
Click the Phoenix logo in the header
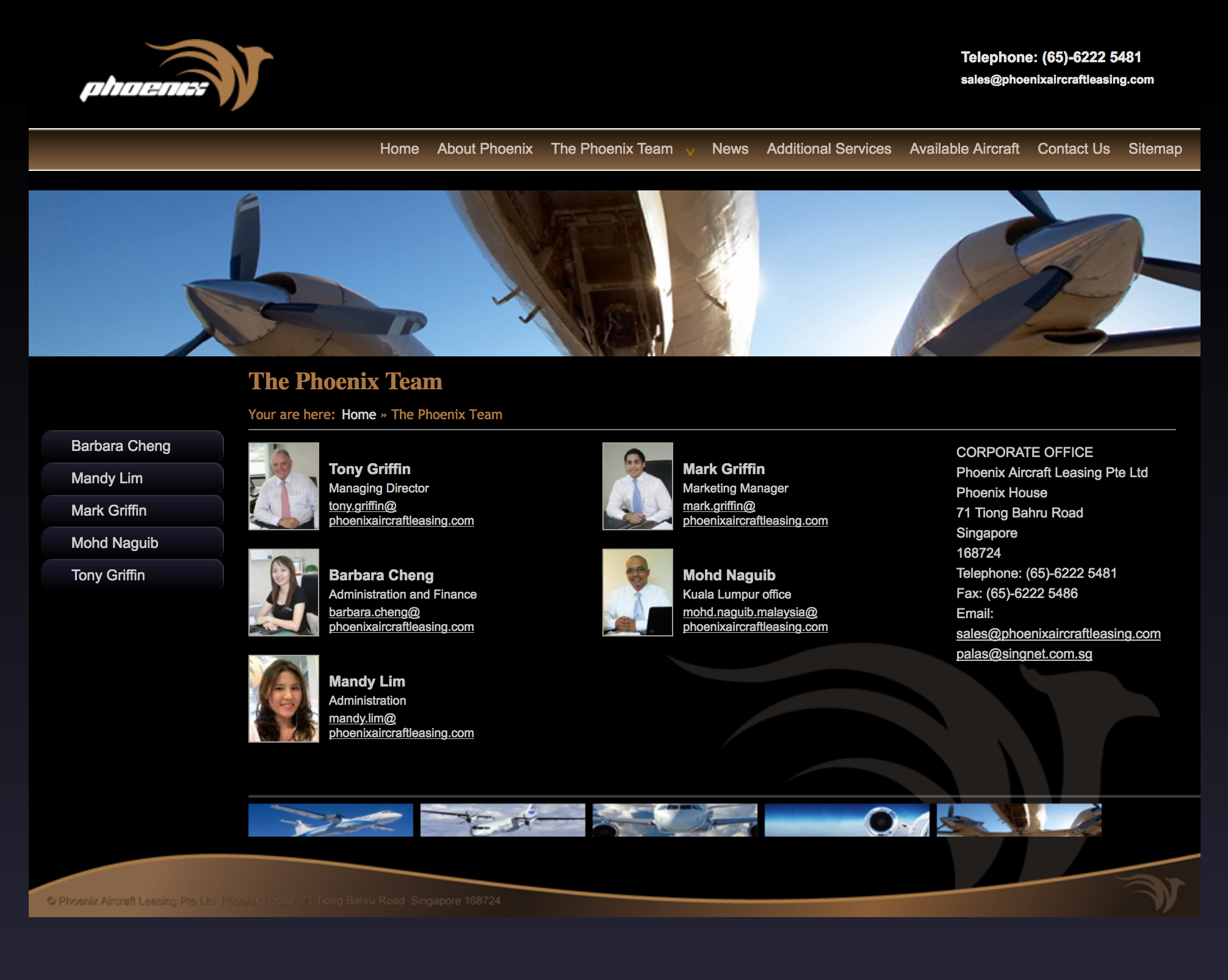pyautogui.click(x=176, y=76)
